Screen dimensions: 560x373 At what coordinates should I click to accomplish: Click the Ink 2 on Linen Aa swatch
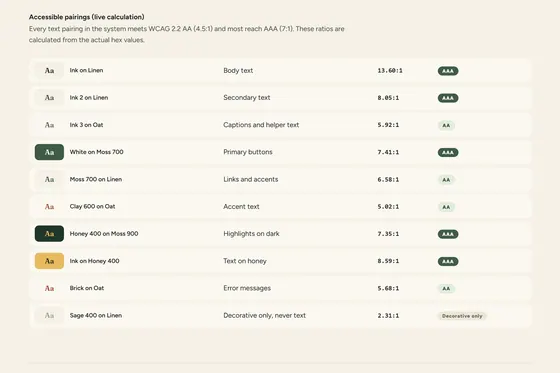[x=49, y=98]
